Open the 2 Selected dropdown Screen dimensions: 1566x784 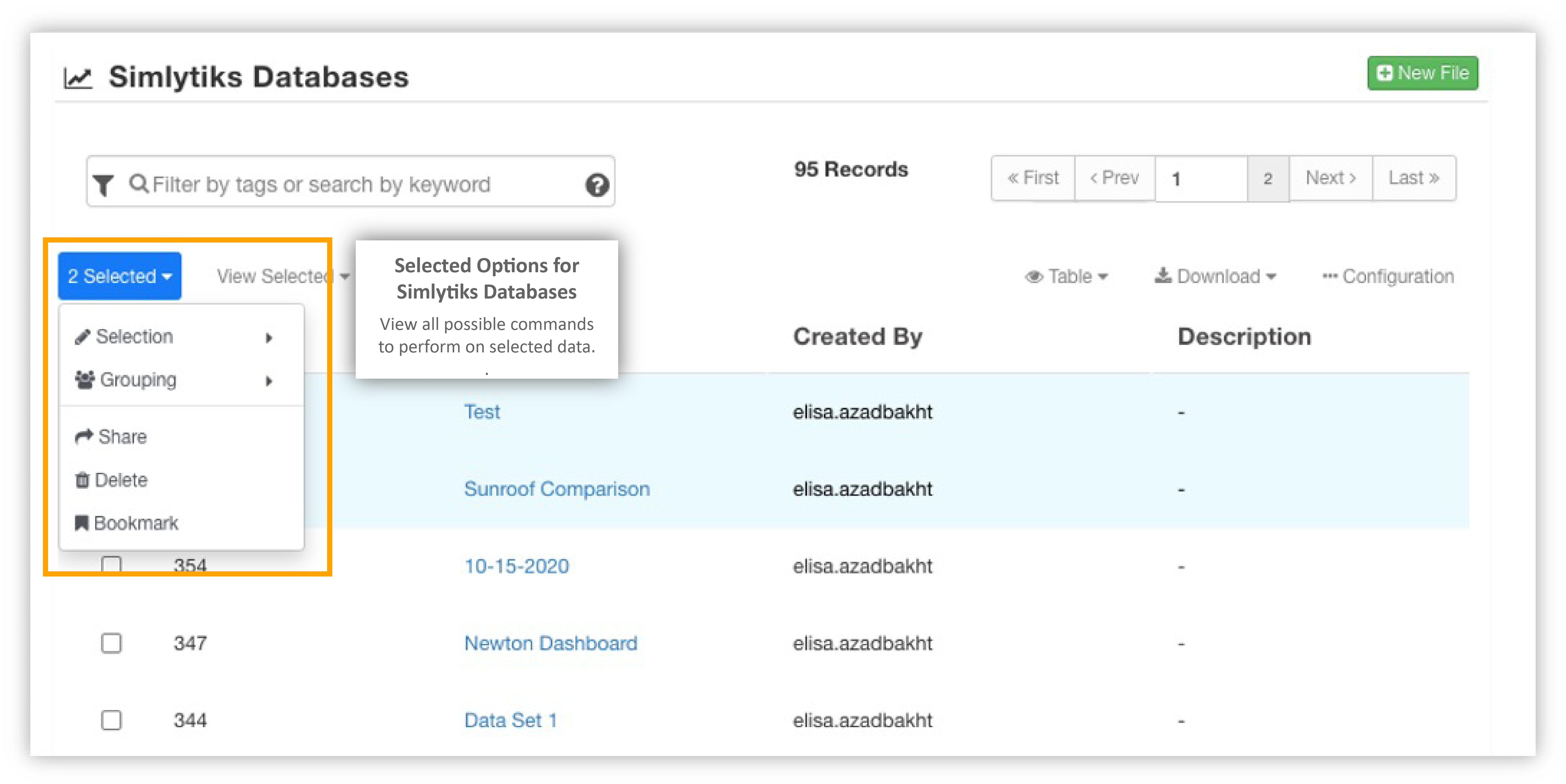click(x=120, y=276)
